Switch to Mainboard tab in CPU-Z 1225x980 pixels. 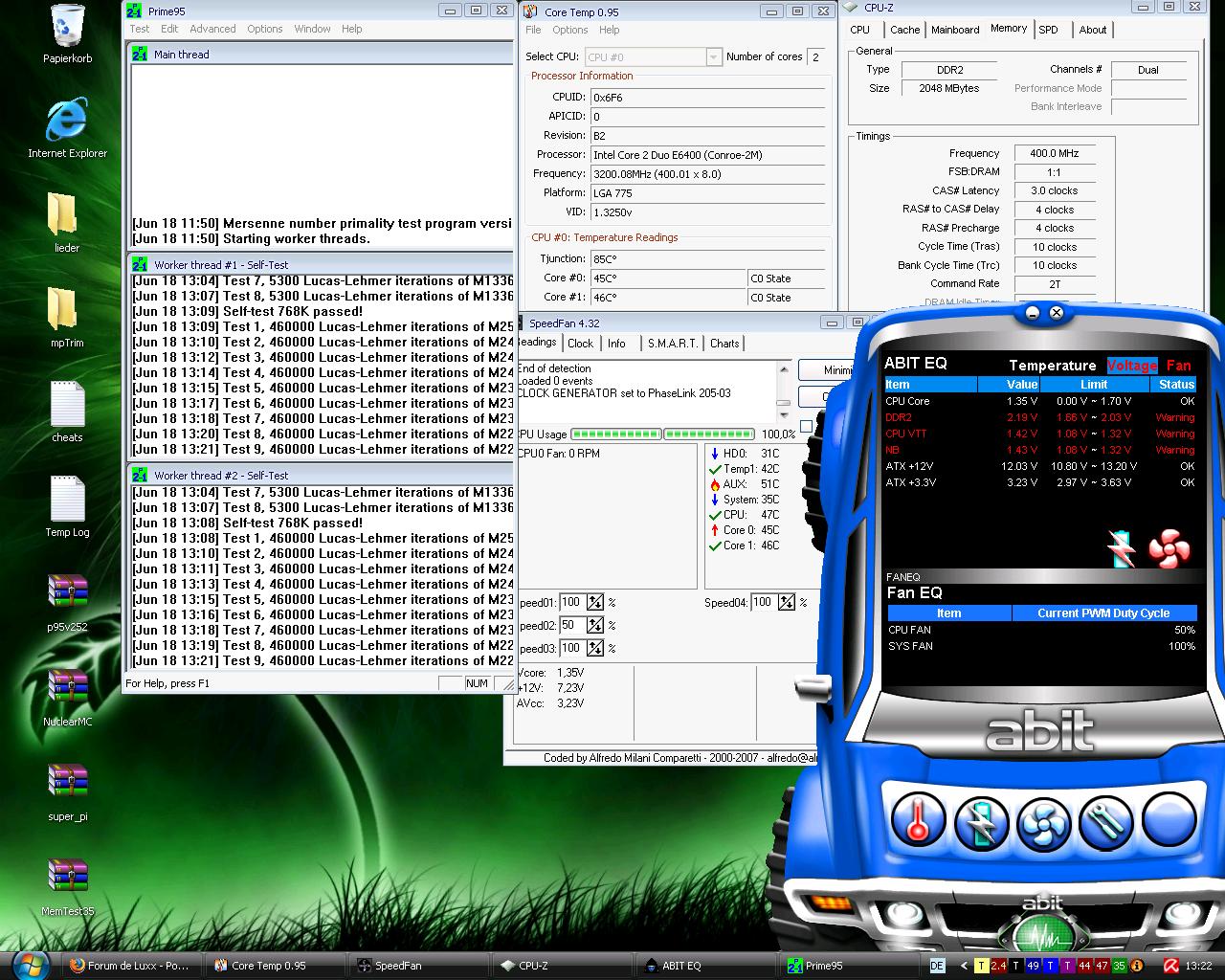click(x=955, y=30)
